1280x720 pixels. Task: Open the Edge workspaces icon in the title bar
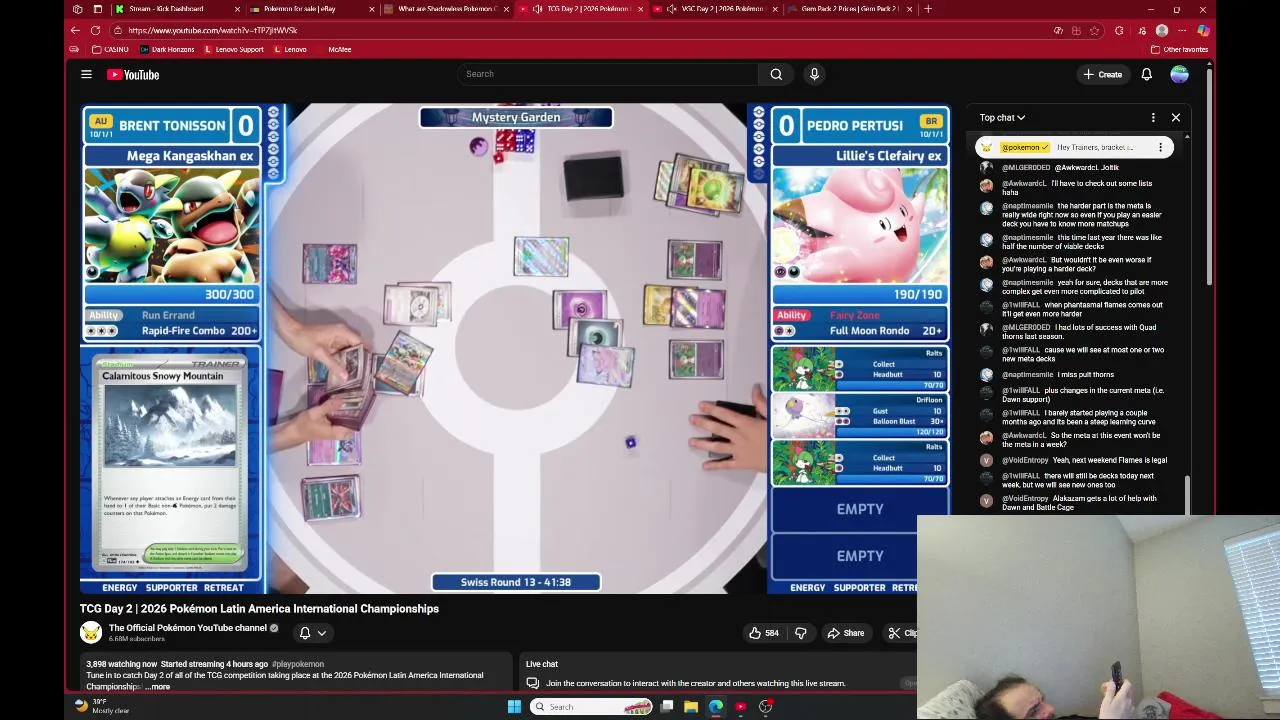point(77,9)
